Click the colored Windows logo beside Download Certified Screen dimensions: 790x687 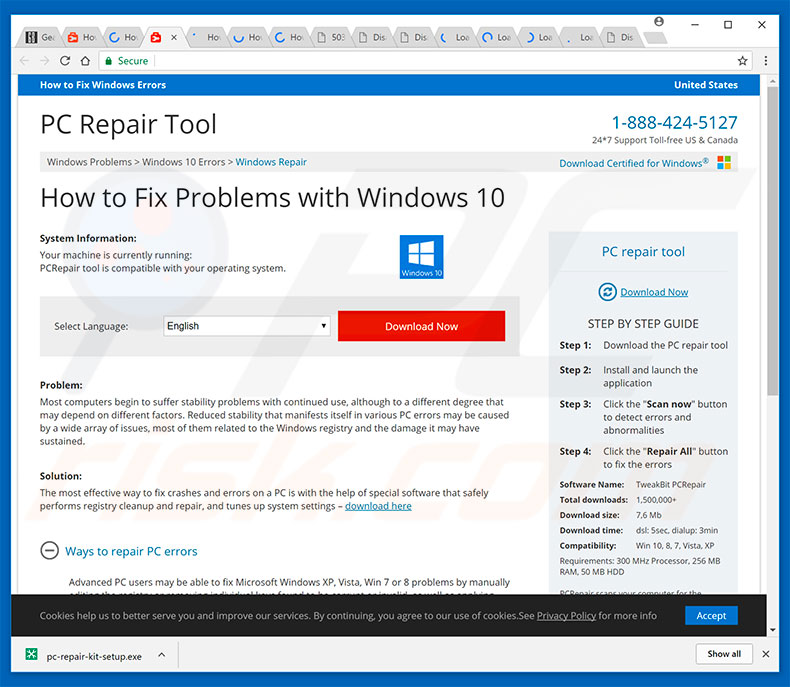click(x=724, y=163)
